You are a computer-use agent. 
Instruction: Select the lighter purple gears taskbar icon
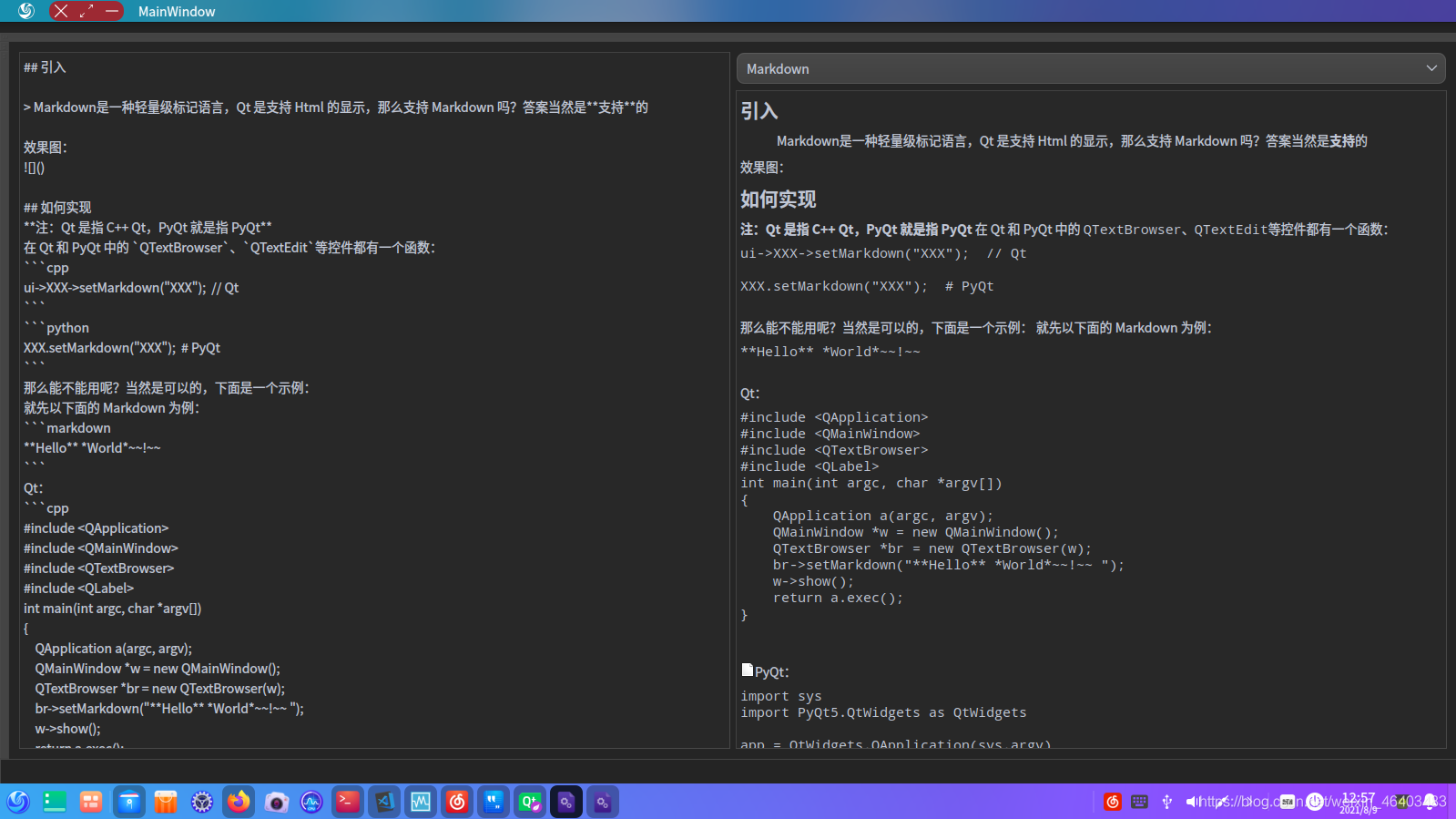(603, 802)
